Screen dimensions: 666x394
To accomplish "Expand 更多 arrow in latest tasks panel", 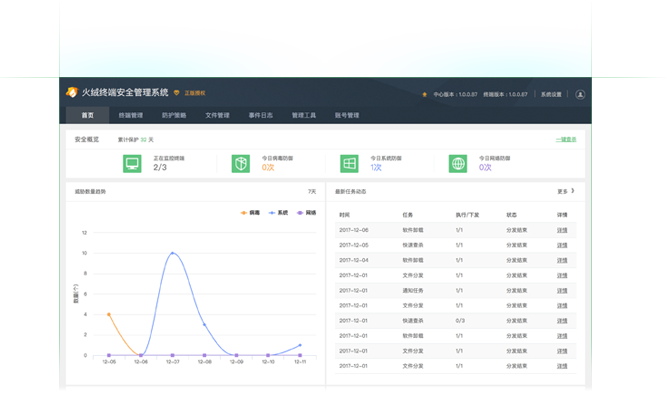I will (x=573, y=191).
